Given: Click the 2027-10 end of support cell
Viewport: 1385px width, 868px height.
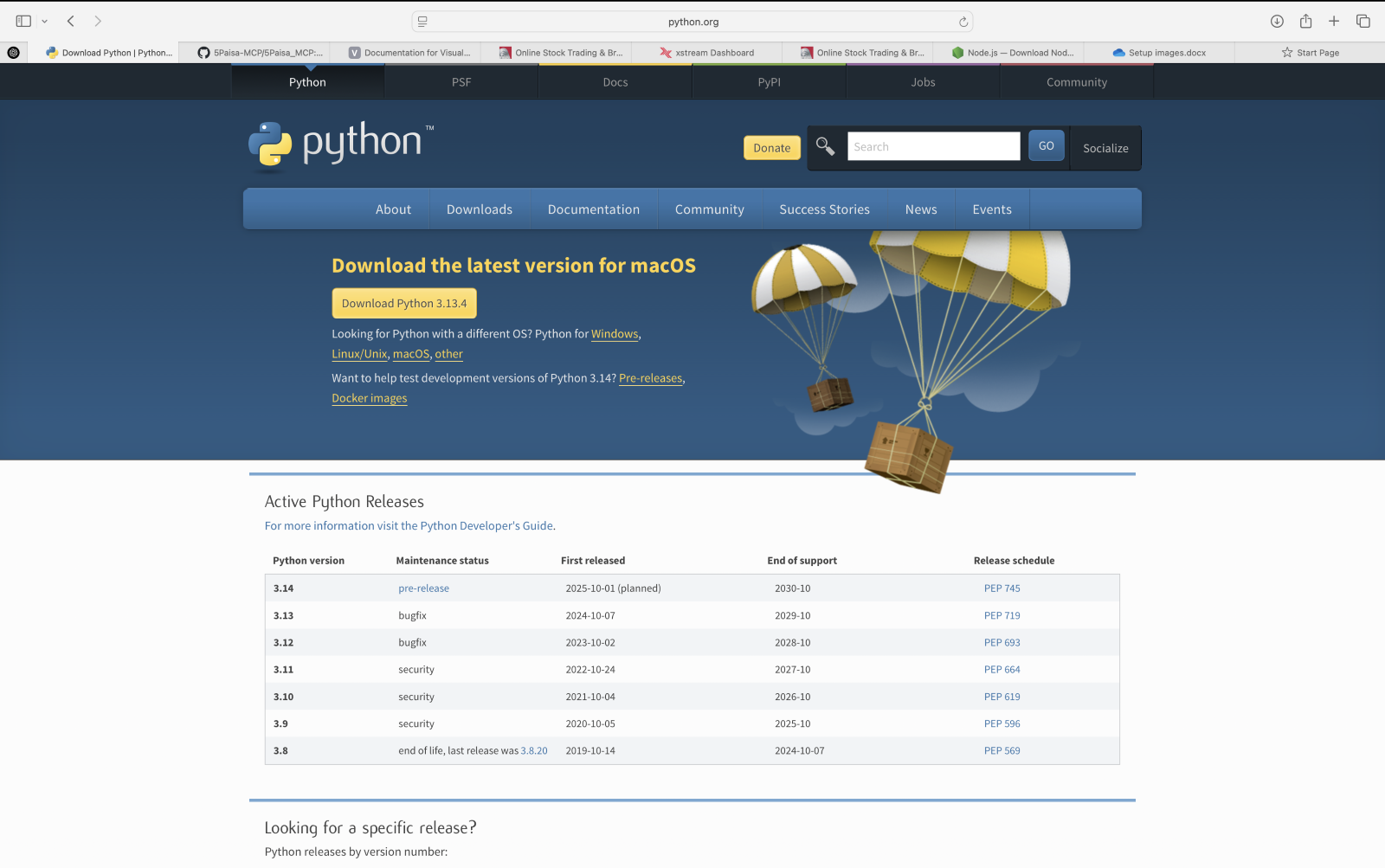Looking at the screenshot, I should [x=793, y=670].
